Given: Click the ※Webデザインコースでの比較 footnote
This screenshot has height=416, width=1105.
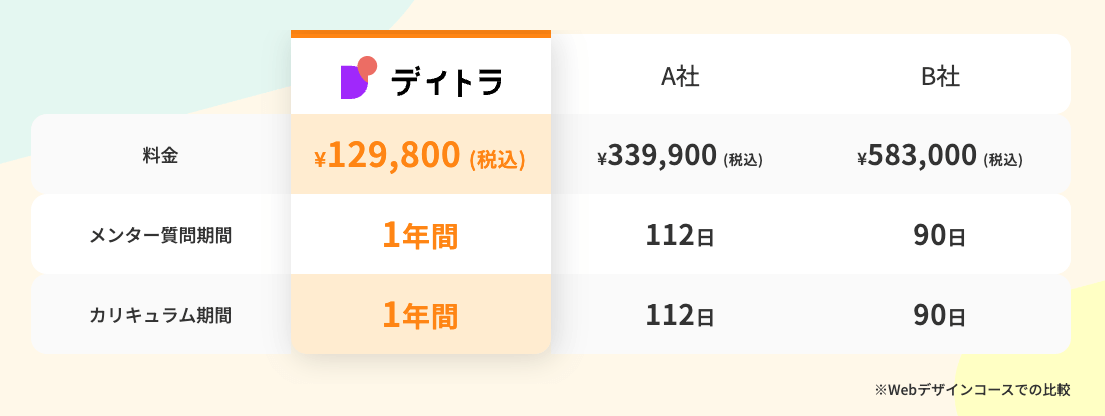Looking at the screenshot, I should (x=972, y=389).
